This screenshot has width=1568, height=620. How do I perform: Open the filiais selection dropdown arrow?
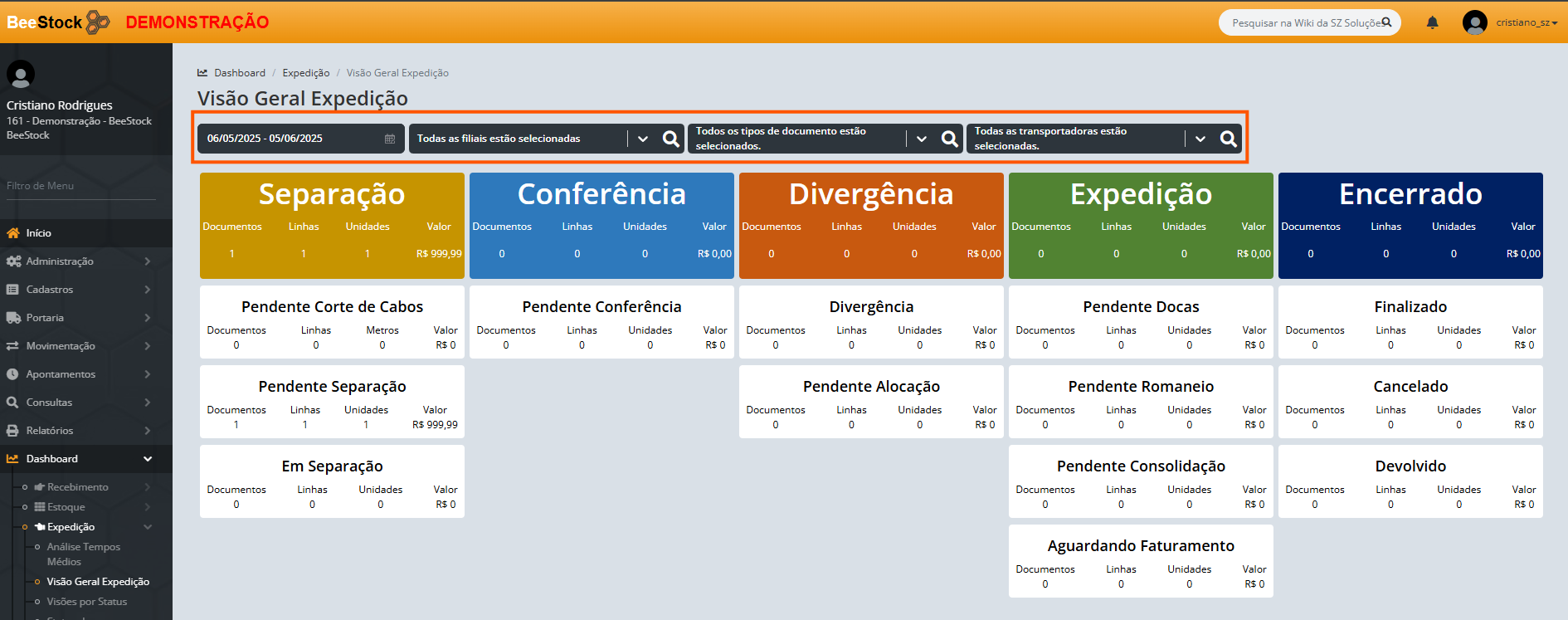tap(643, 139)
